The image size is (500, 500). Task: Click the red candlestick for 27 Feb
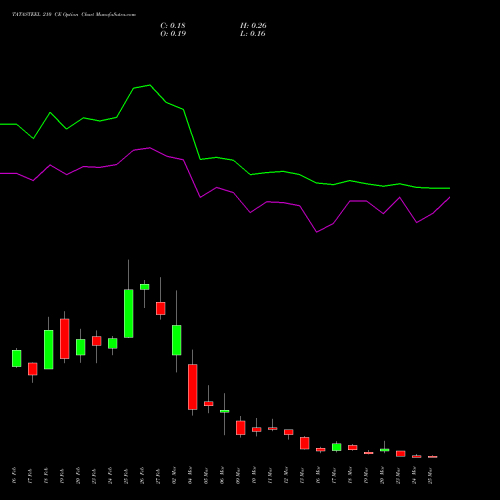[161, 308]
